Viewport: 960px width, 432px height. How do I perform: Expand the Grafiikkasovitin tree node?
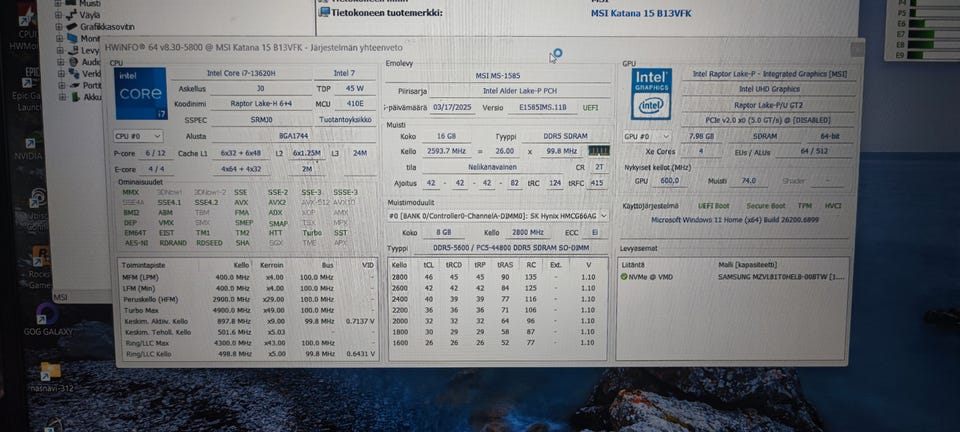pos(59,29)
